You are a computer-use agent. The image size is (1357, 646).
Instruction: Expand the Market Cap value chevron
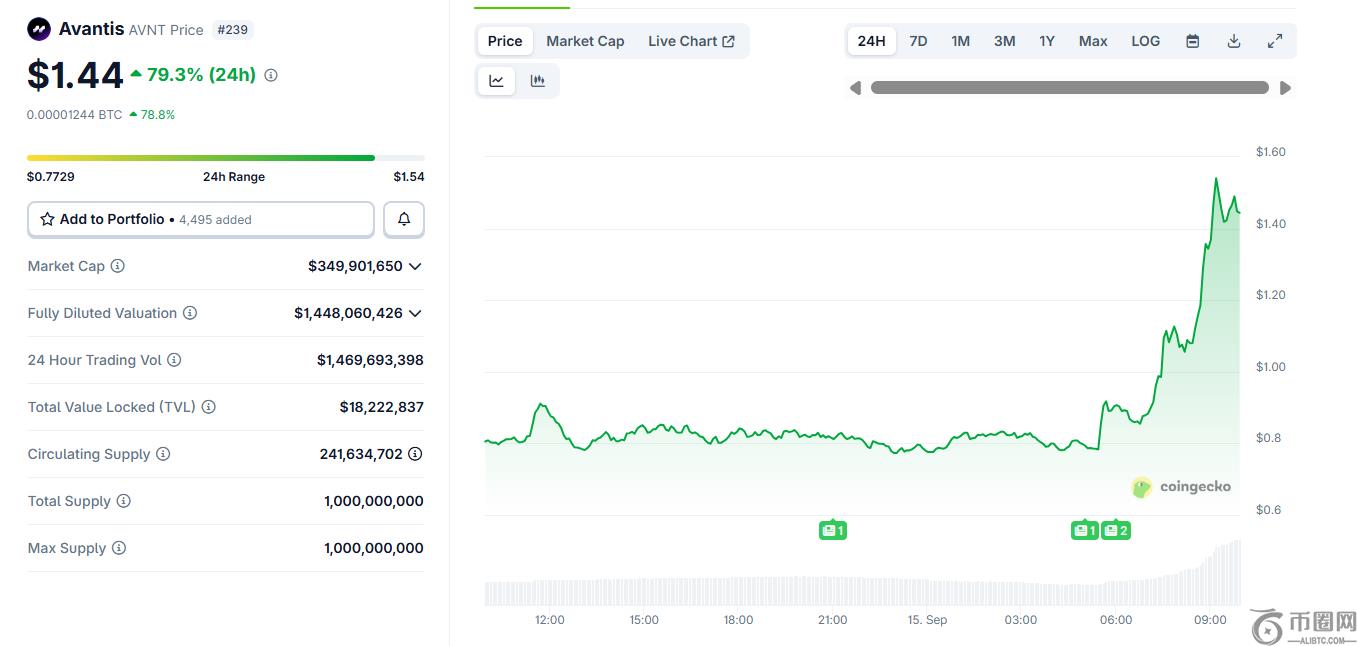(415, 266)
